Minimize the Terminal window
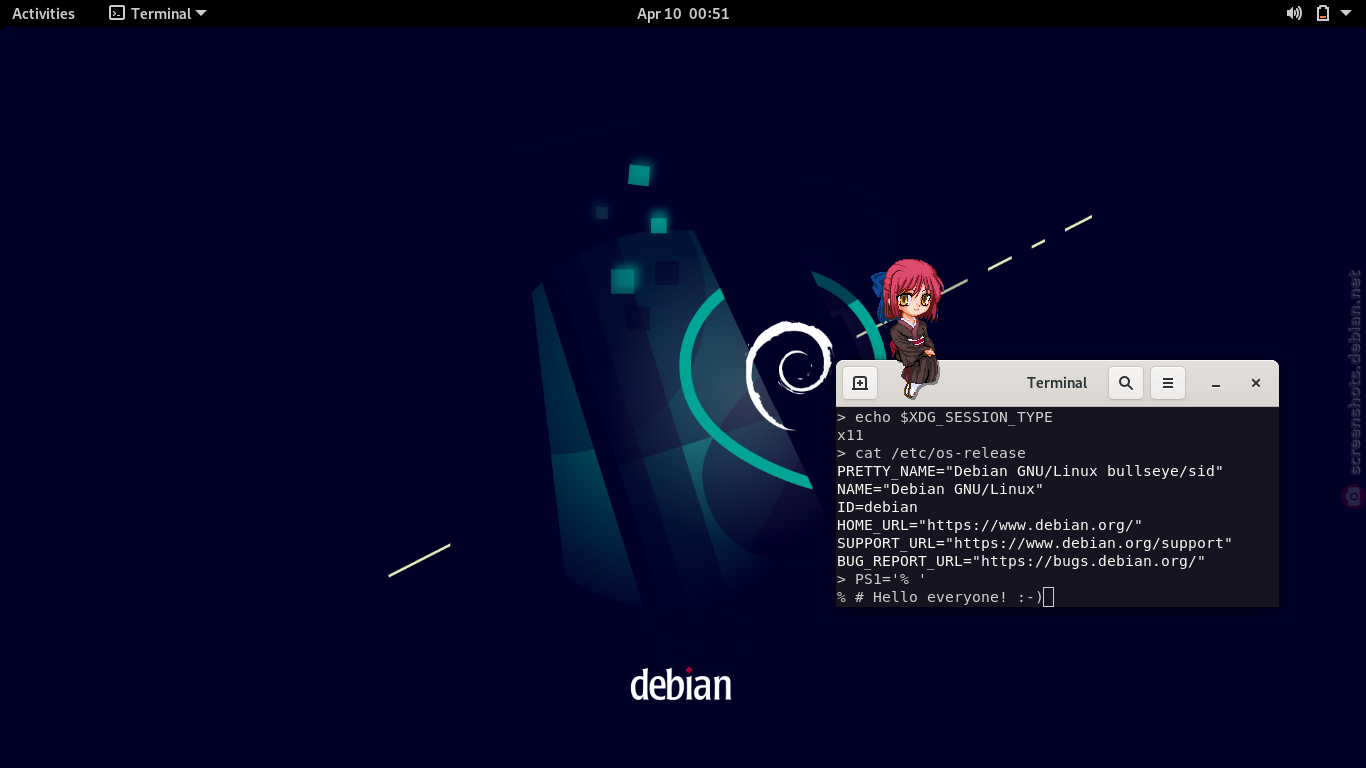This screenshot has width=1366, height=768. click(x=1216, y=384)
